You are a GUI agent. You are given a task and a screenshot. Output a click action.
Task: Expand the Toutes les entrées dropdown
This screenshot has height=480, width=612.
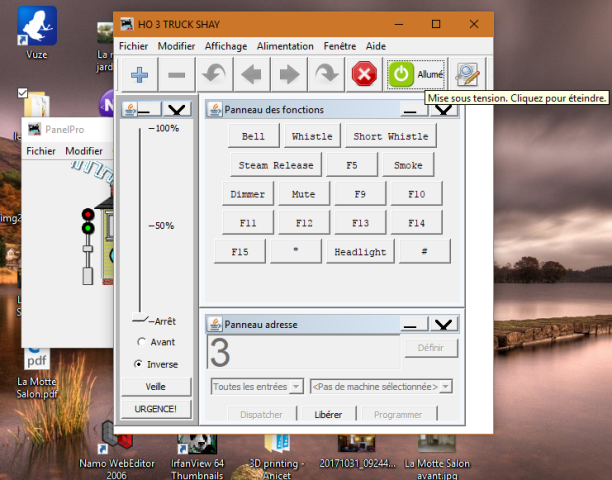tap(256, 386)
